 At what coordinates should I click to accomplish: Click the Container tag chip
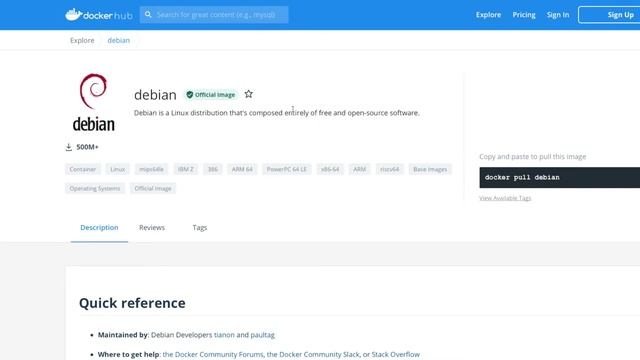[83, 169]
